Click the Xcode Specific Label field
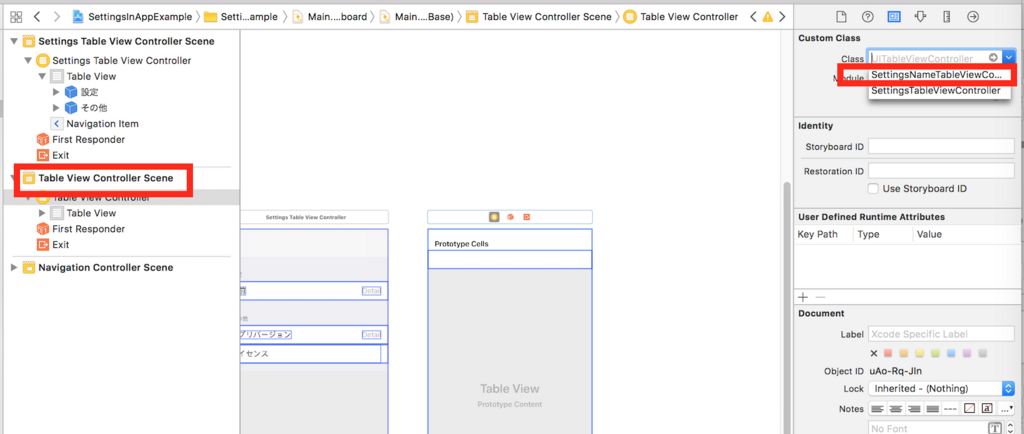 pos(941,334)
